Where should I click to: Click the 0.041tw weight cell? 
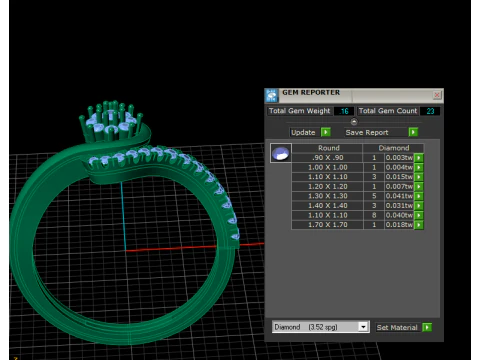point(399,196)
